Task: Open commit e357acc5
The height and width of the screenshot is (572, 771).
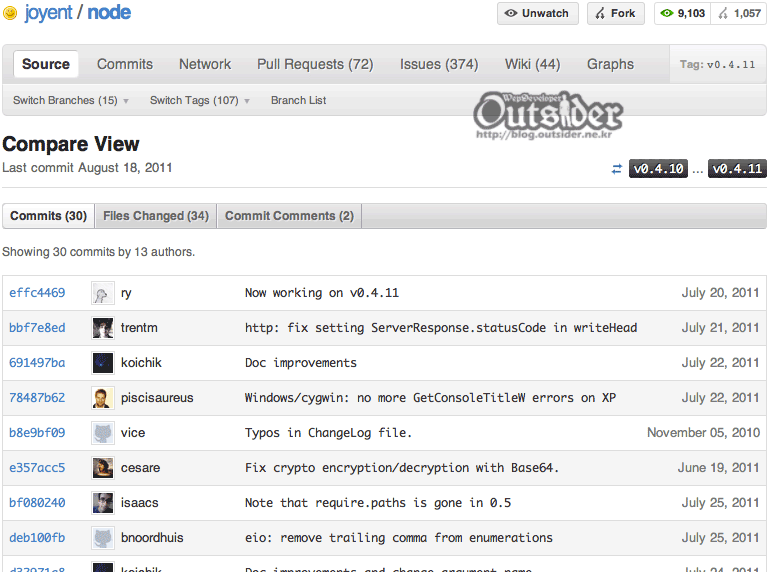Action: tap(37, 468)
